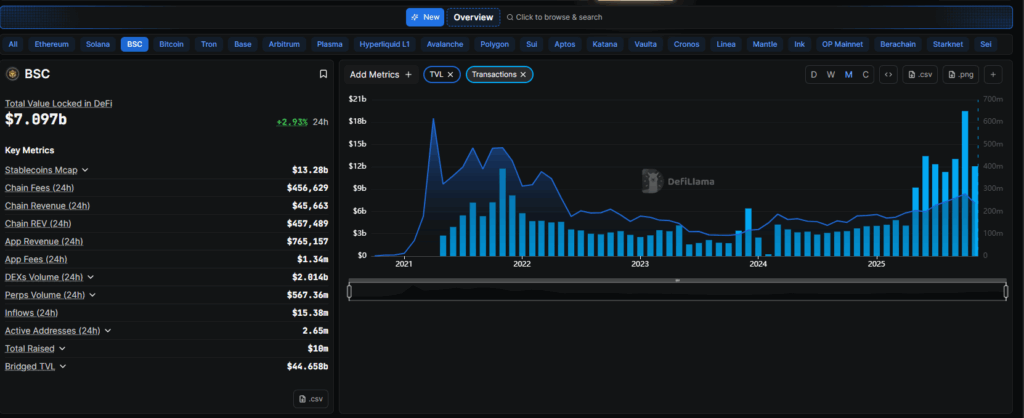This screenshot has height=418, width=1024.
Task: Select cumulative (C) chart mode
Action: point(866,74)
